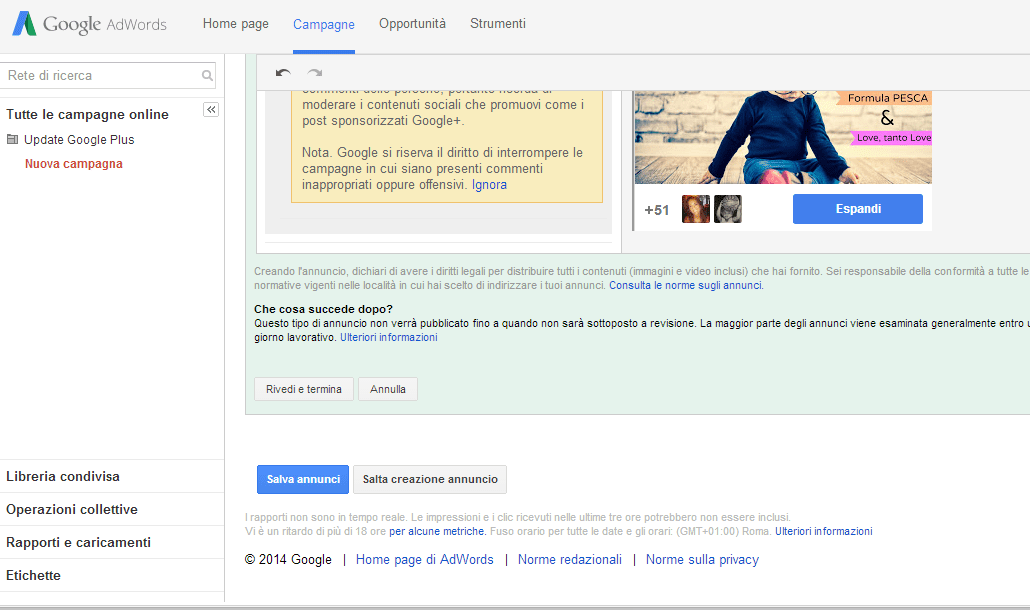Open the Strumenti menu
1030x610 pixels.
497,23
